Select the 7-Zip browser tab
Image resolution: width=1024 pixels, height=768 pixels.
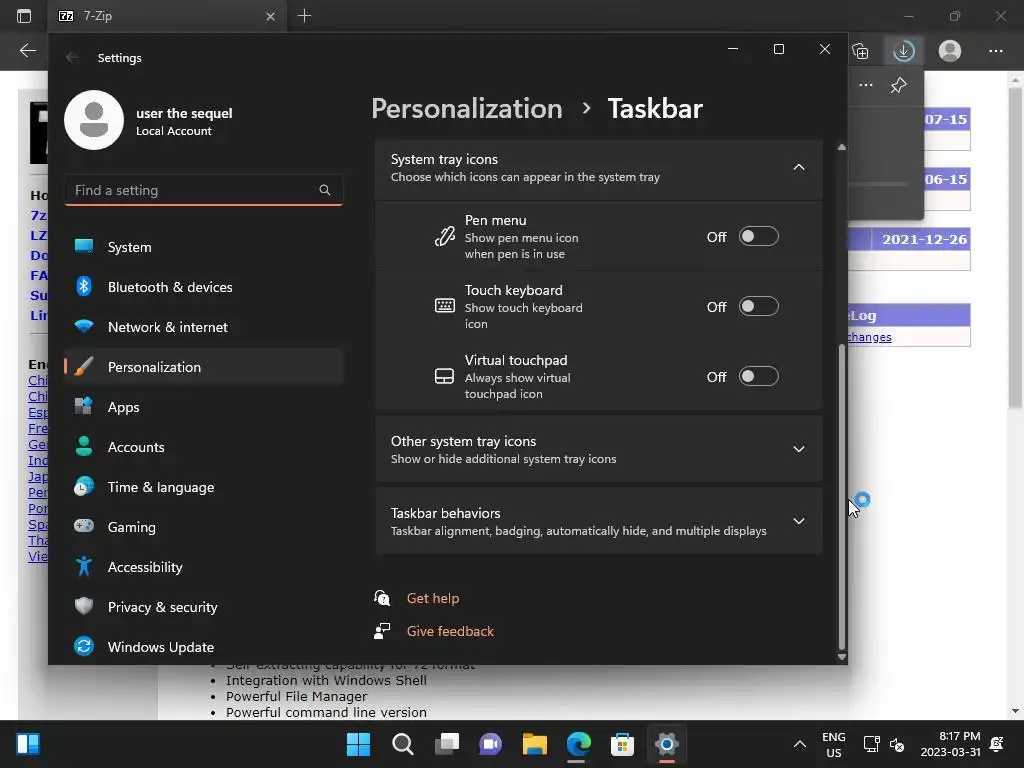(x=167, y=16)
